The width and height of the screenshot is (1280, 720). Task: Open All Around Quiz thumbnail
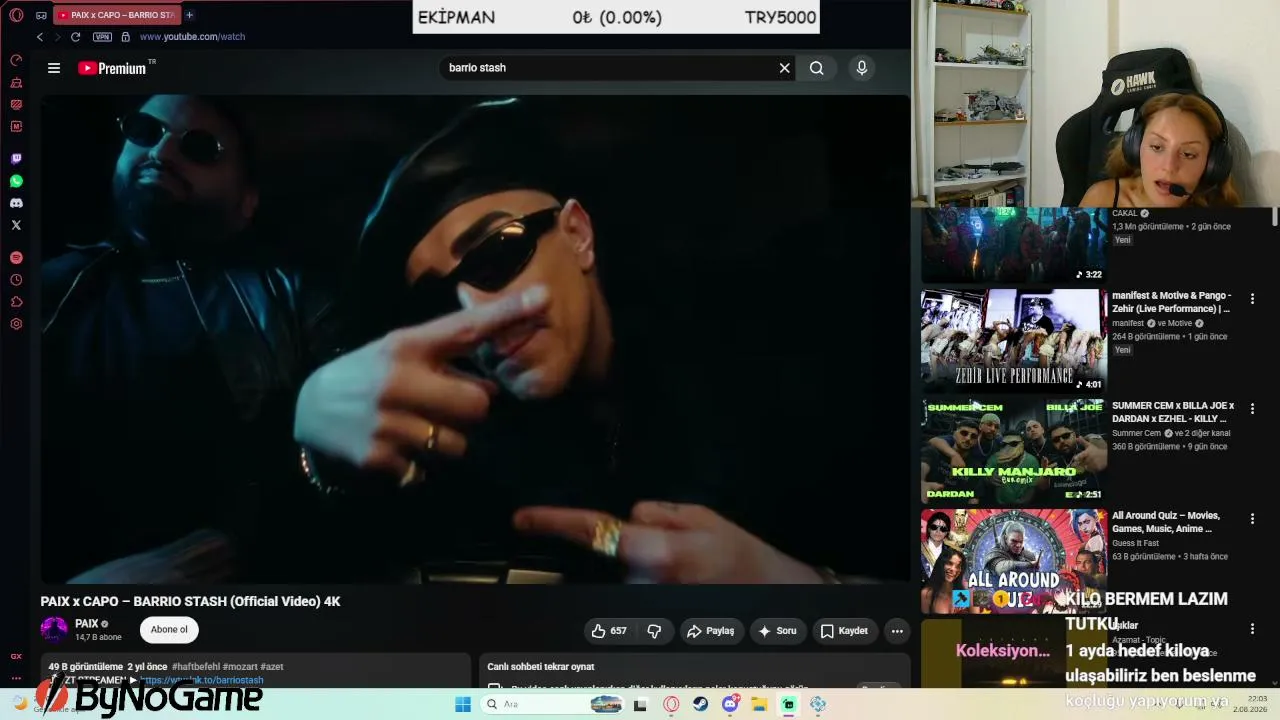[x=1014, y=561]
